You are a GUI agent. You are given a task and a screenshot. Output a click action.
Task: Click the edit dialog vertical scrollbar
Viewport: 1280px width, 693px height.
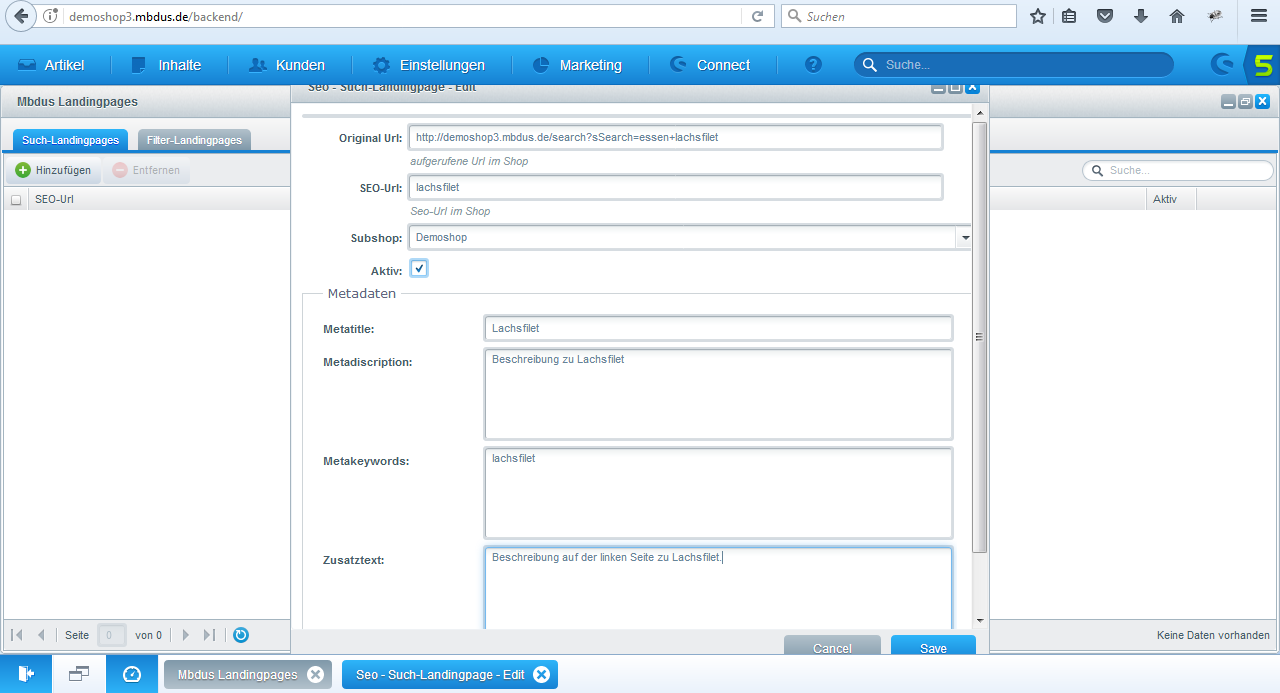(980, 337)
